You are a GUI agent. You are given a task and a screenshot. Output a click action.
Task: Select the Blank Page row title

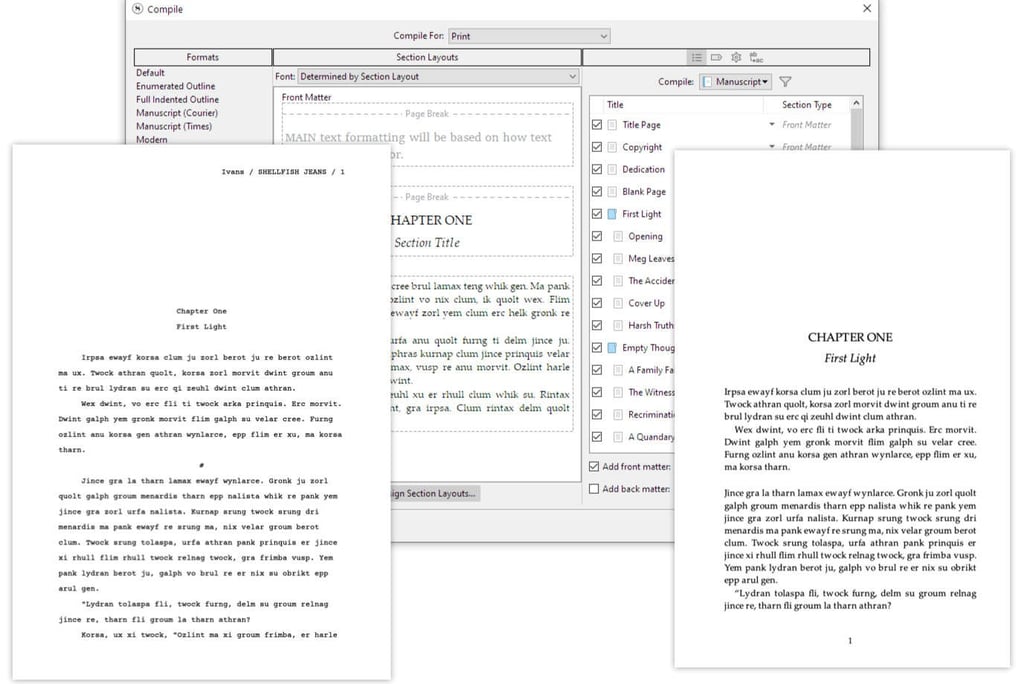(x=644, y=191)
